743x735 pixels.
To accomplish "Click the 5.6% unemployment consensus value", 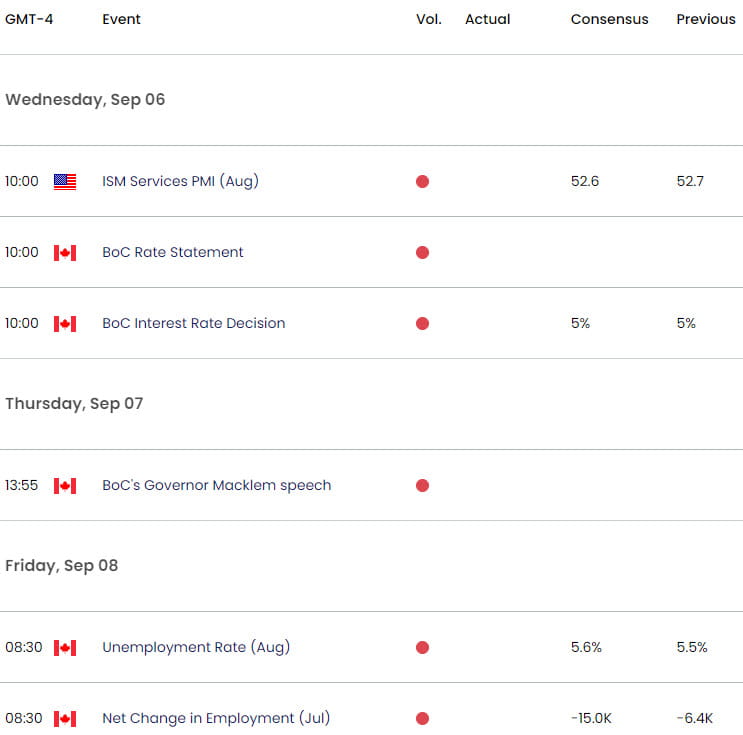I will 586,647.
